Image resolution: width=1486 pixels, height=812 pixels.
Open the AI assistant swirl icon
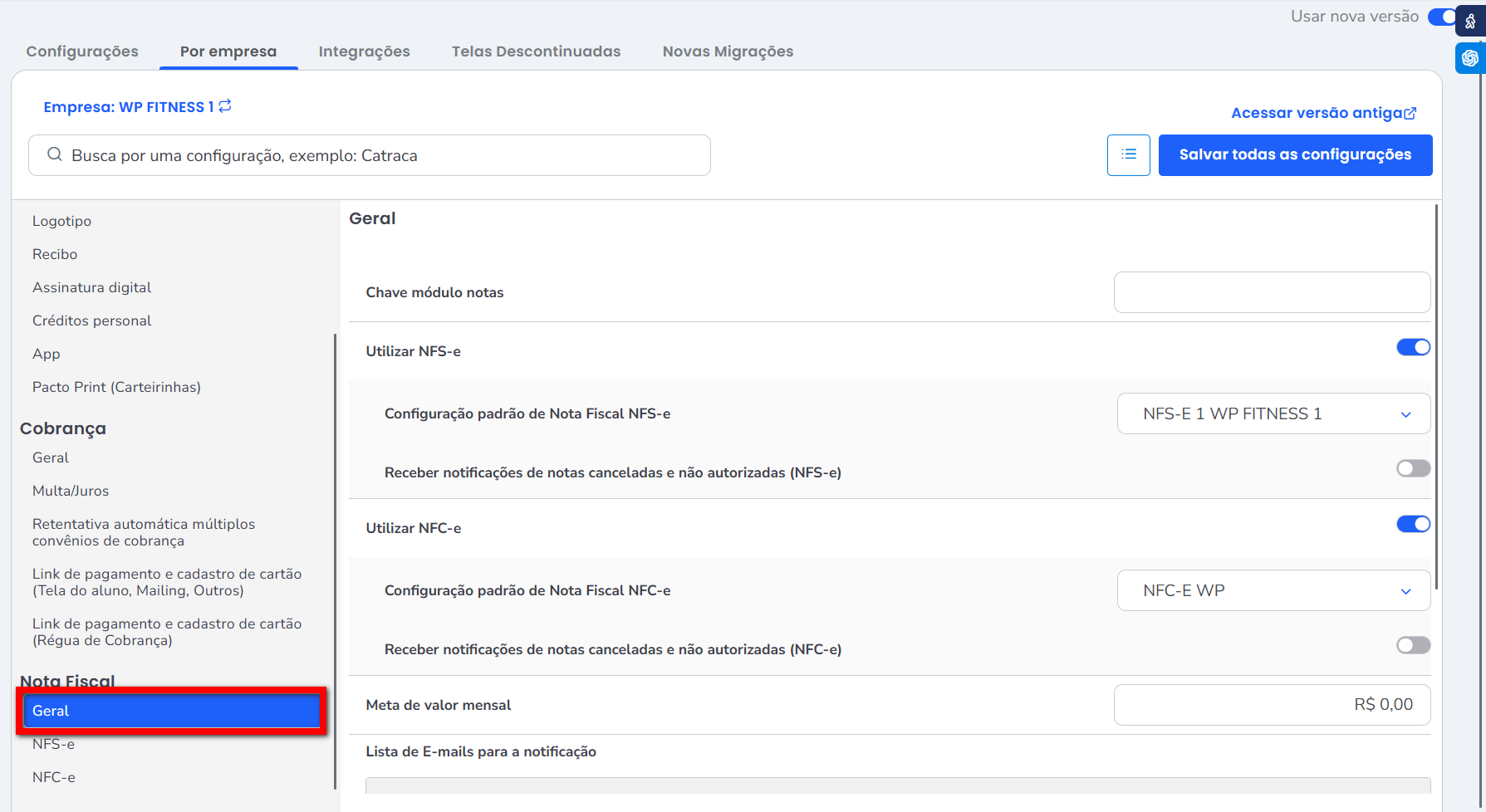coord(1470,58)
